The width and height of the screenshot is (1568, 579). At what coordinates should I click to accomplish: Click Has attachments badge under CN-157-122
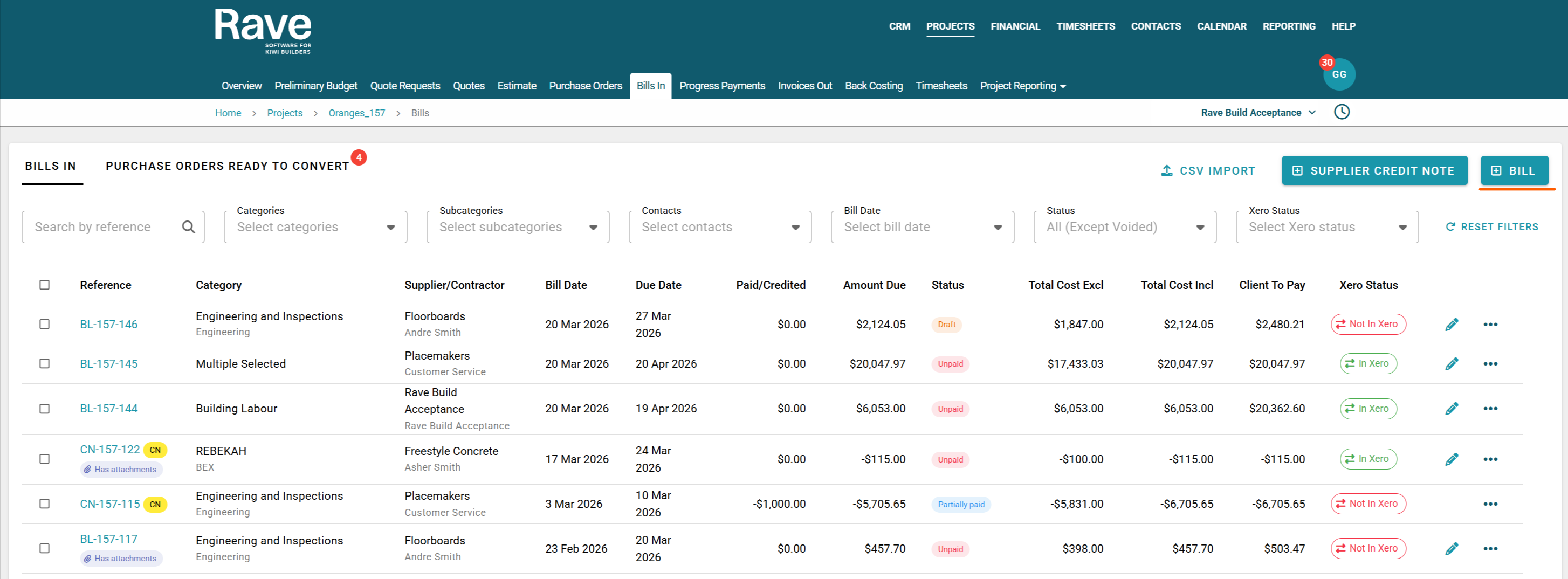click(x=121, y=470)
